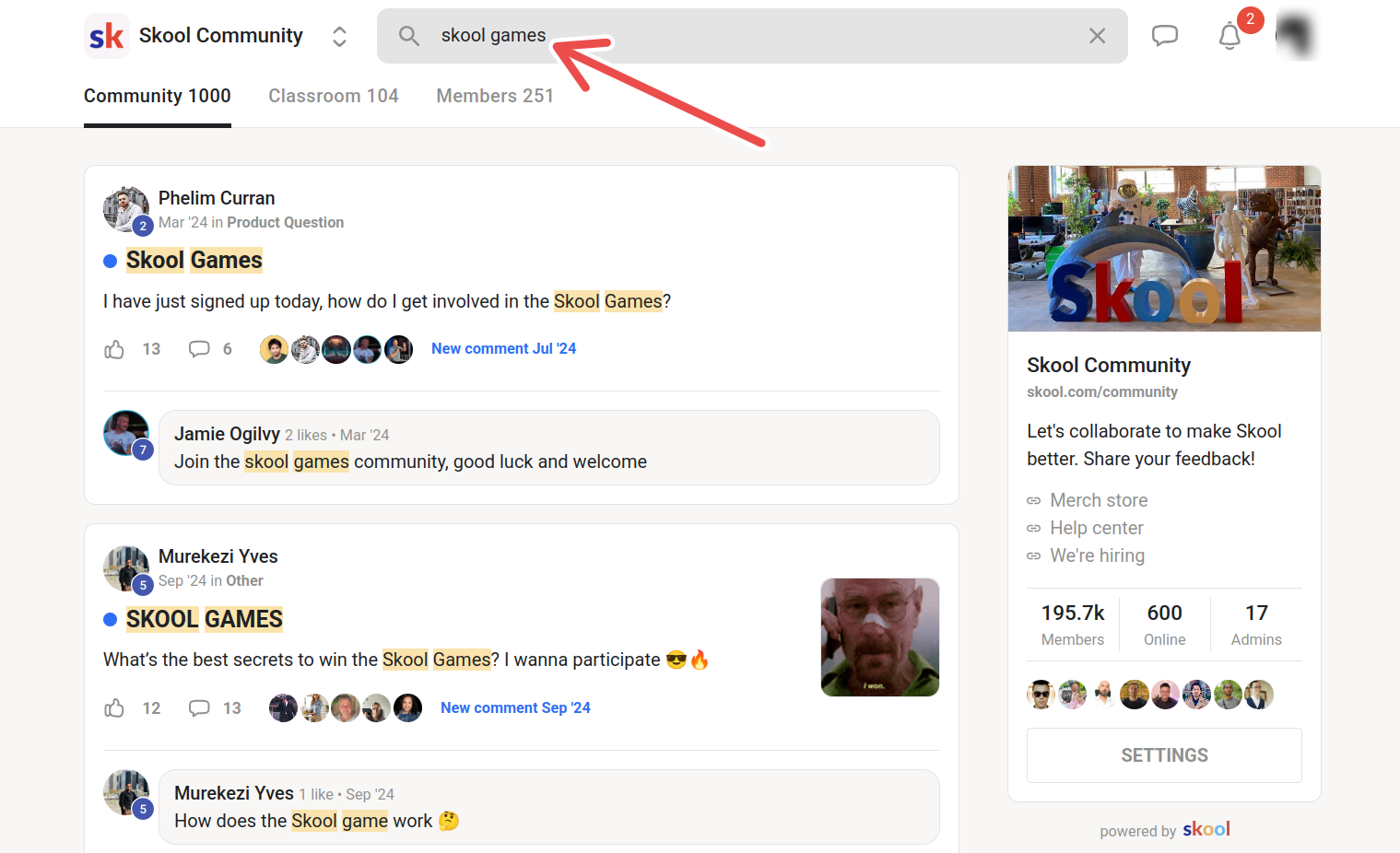Open the profile avatar menu
Image resolution: width=1400 pixels, height=853 pixels.
pos(1295,35)
